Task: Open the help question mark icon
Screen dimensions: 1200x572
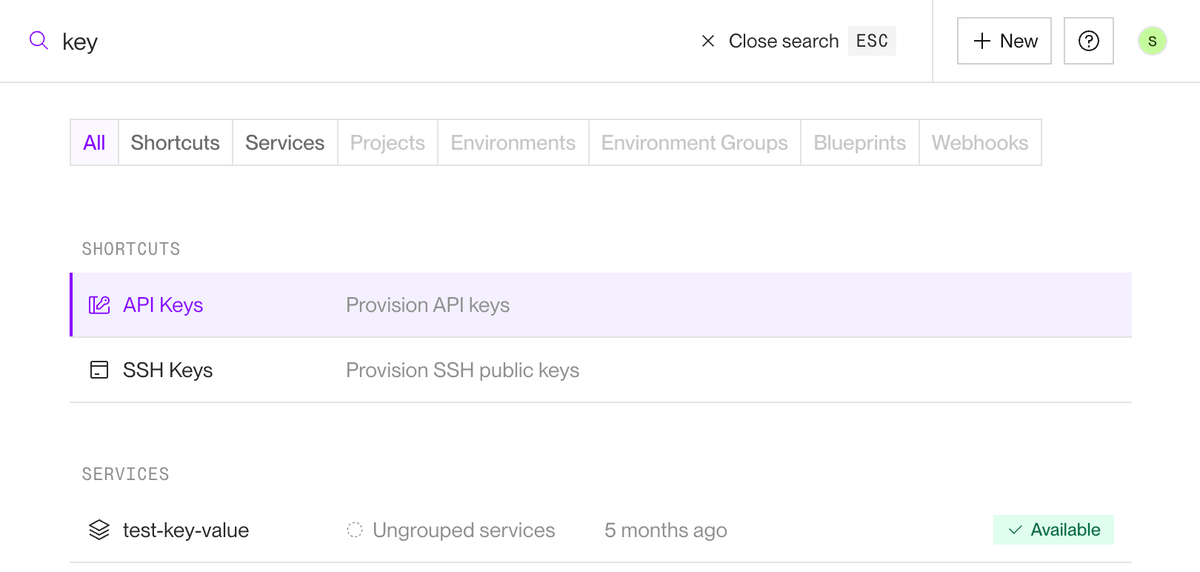Action: (1089, 41)
